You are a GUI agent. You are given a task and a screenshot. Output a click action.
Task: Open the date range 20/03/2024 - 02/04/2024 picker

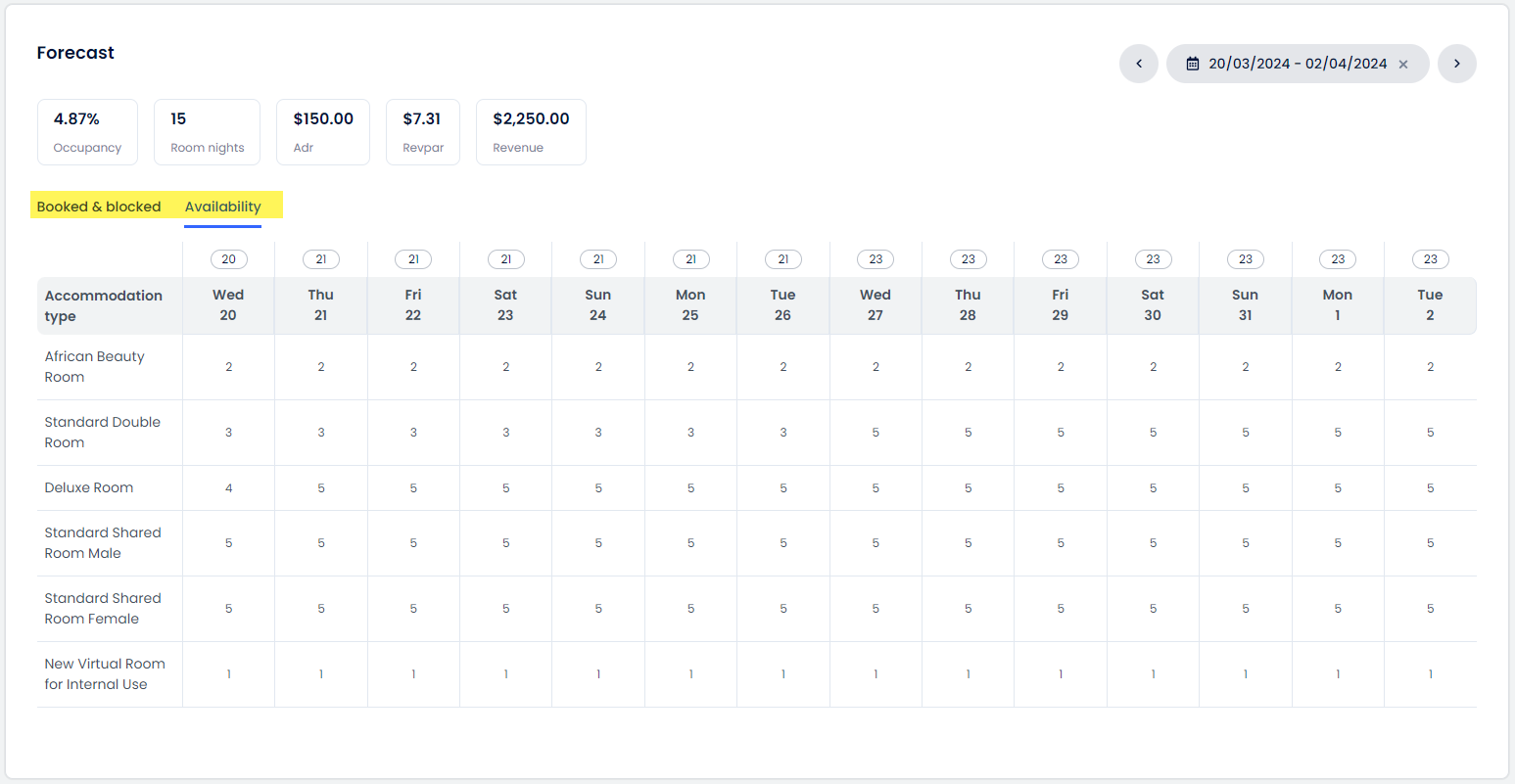[x=1297, y=64]
